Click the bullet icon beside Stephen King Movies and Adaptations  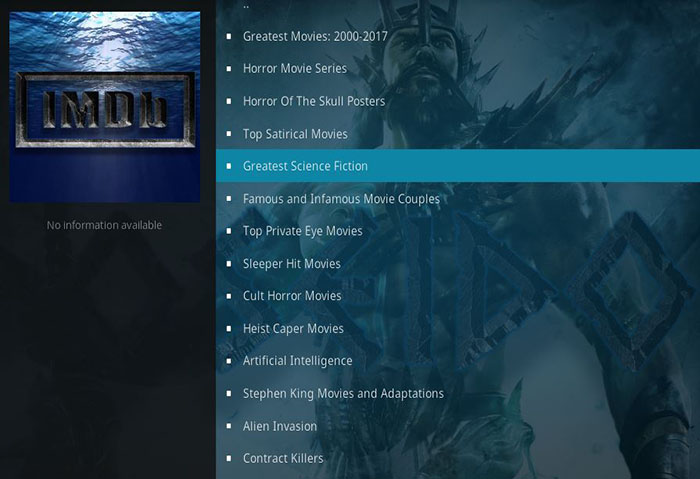(229, 393)
